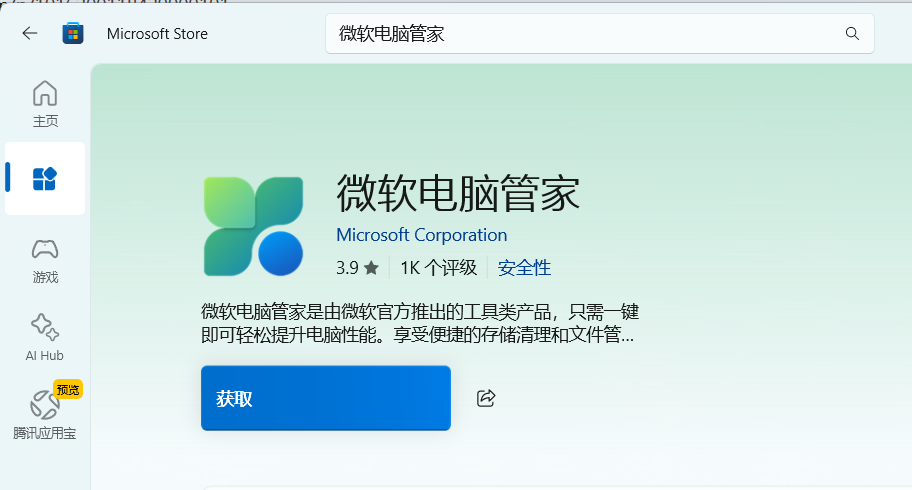Viewport: 912px width, 490px height.
Task: Open the 游戏 games section
Action: point(45,261)
